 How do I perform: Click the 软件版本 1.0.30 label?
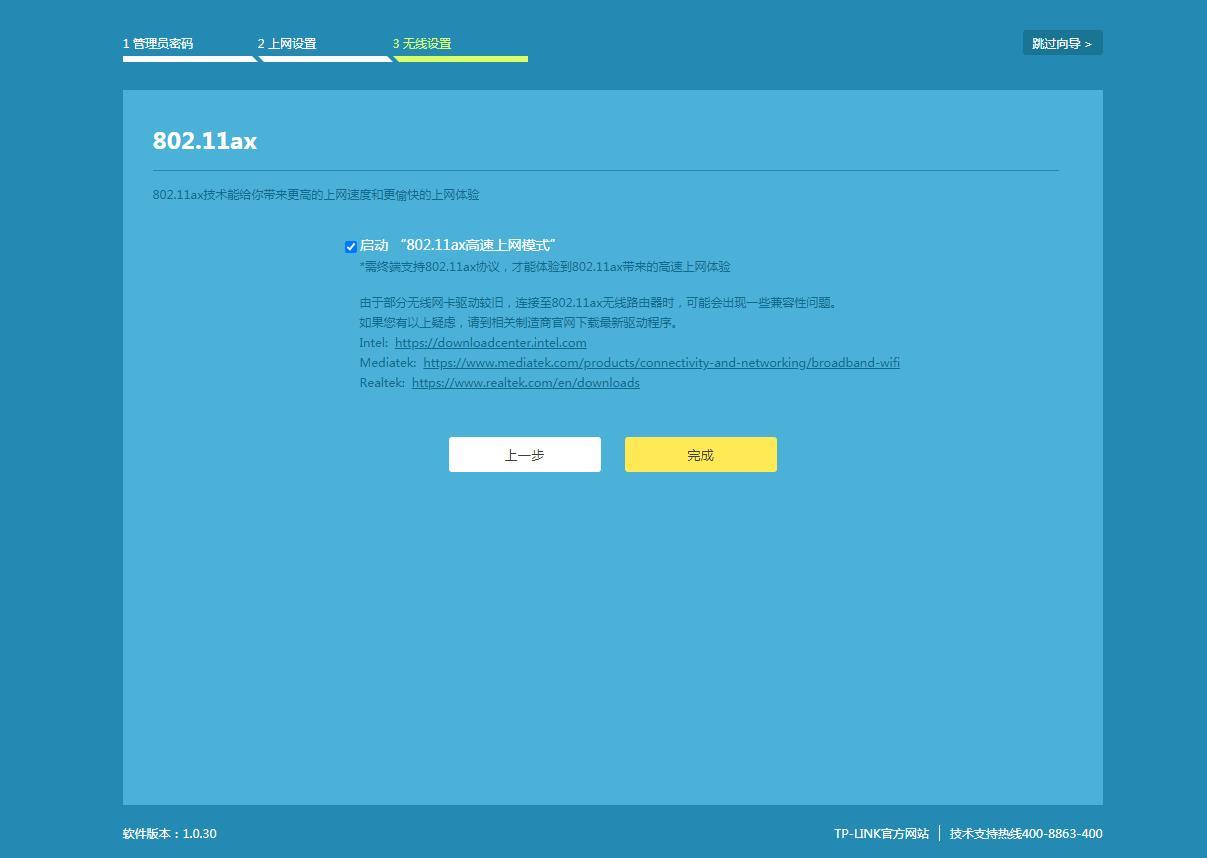tap(168, 833)
